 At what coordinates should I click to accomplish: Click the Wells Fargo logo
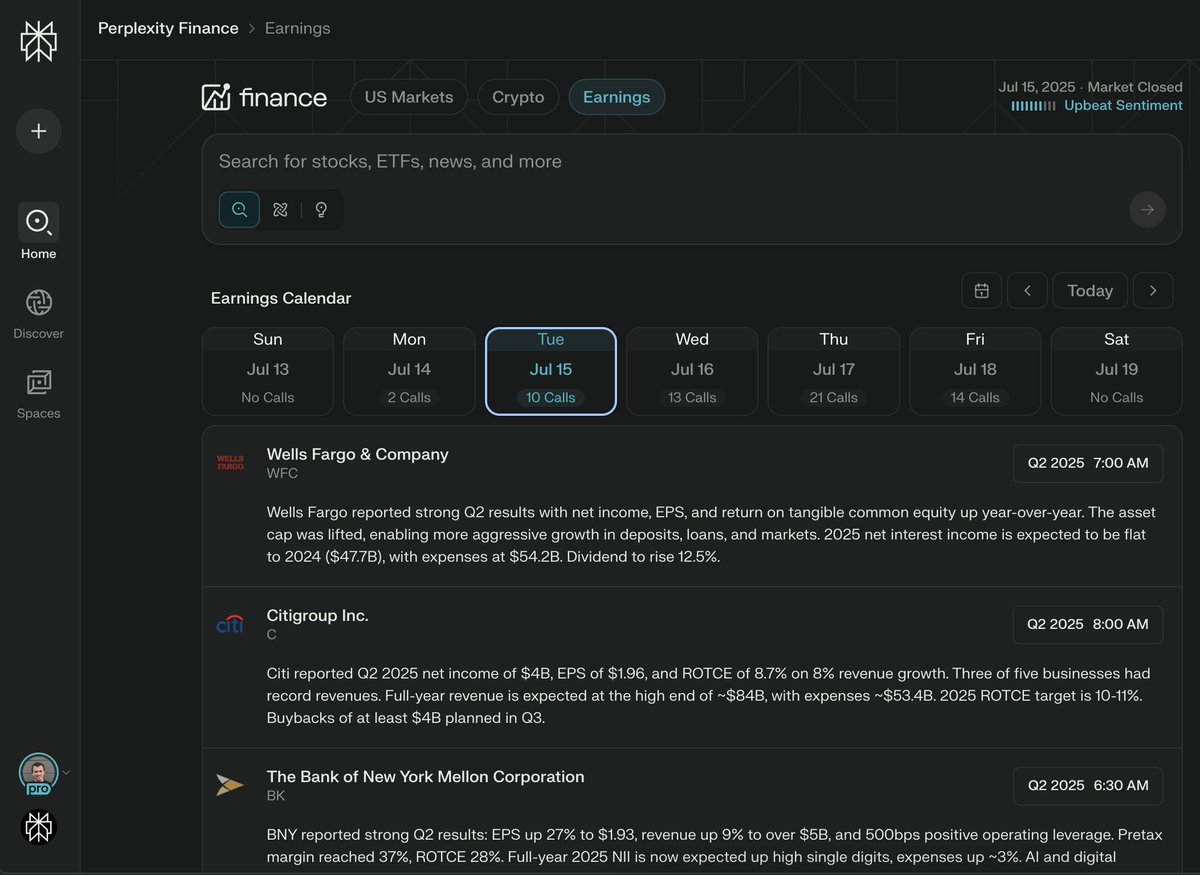pyautogui.click(x=230, y=462)
